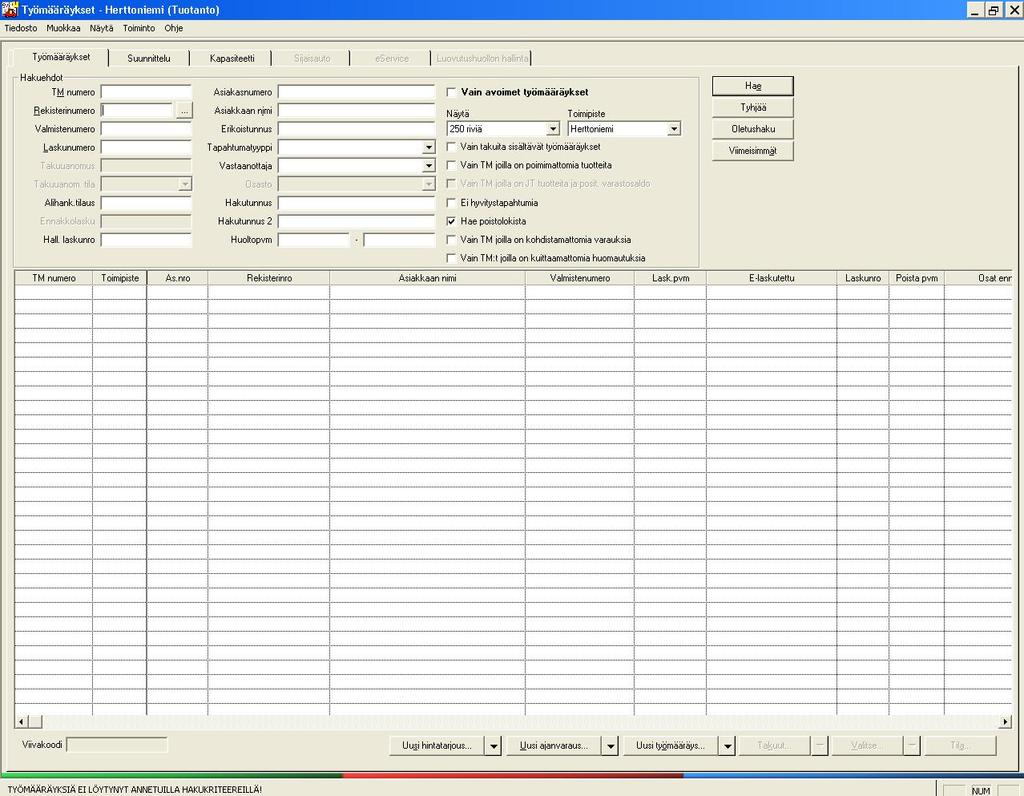Focus the Hakutunnus field

click(357, 203)
